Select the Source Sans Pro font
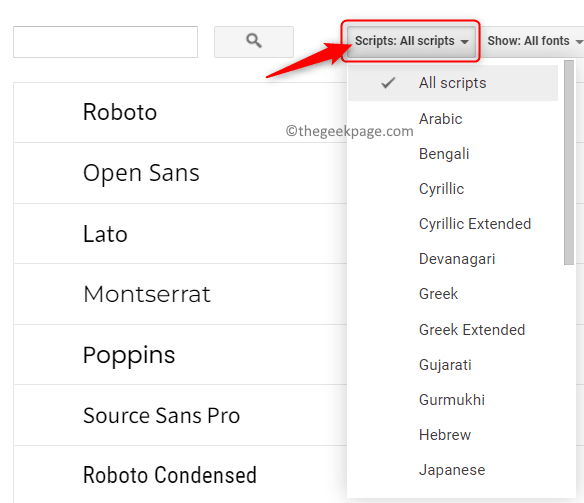The width and height of the screenshot is (584, 503). point(180,415)
